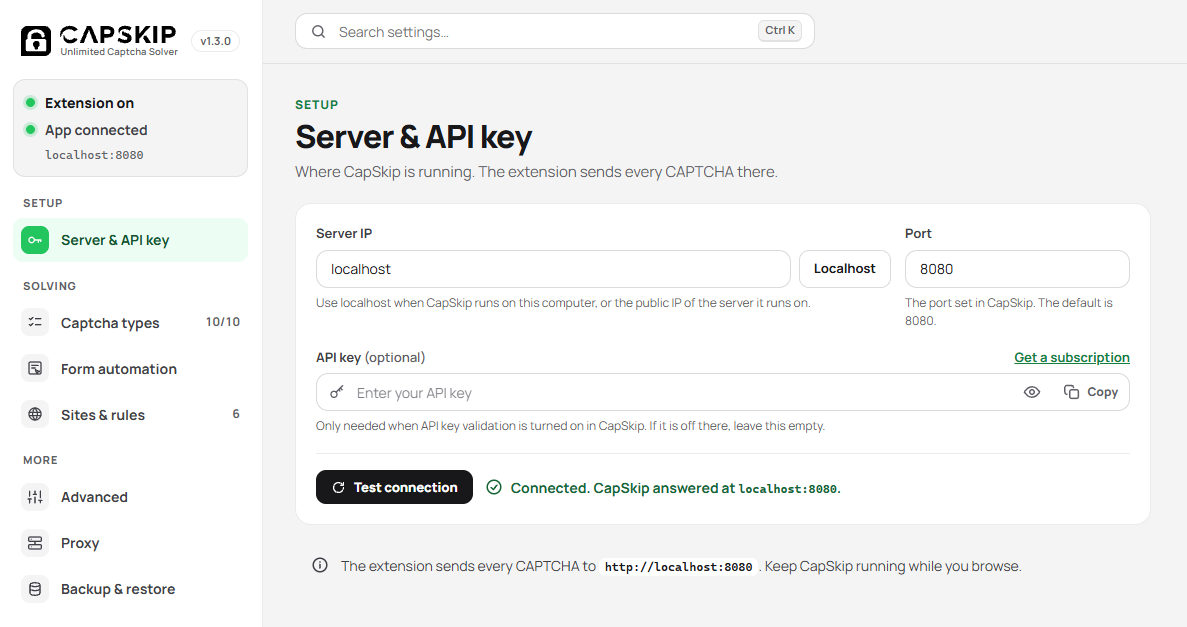Click the search magnifier icon
The image size is (1187, 627).
[319, 32]
